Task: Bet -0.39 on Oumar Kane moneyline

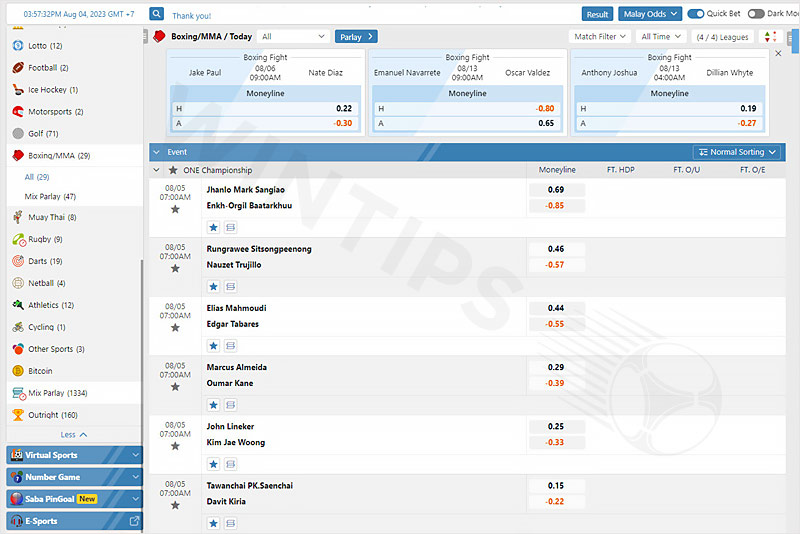Action: 556,383
